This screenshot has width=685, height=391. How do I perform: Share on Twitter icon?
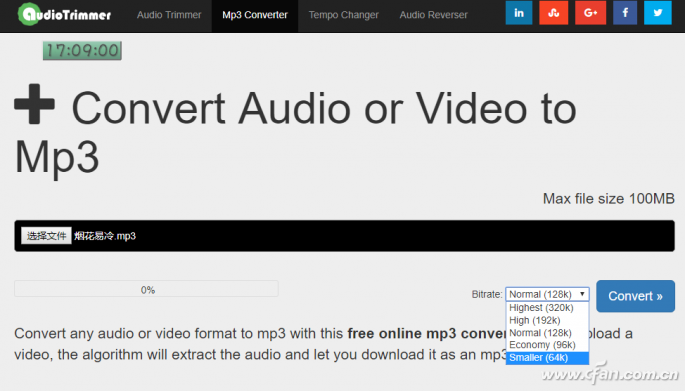tap(657, 13)
